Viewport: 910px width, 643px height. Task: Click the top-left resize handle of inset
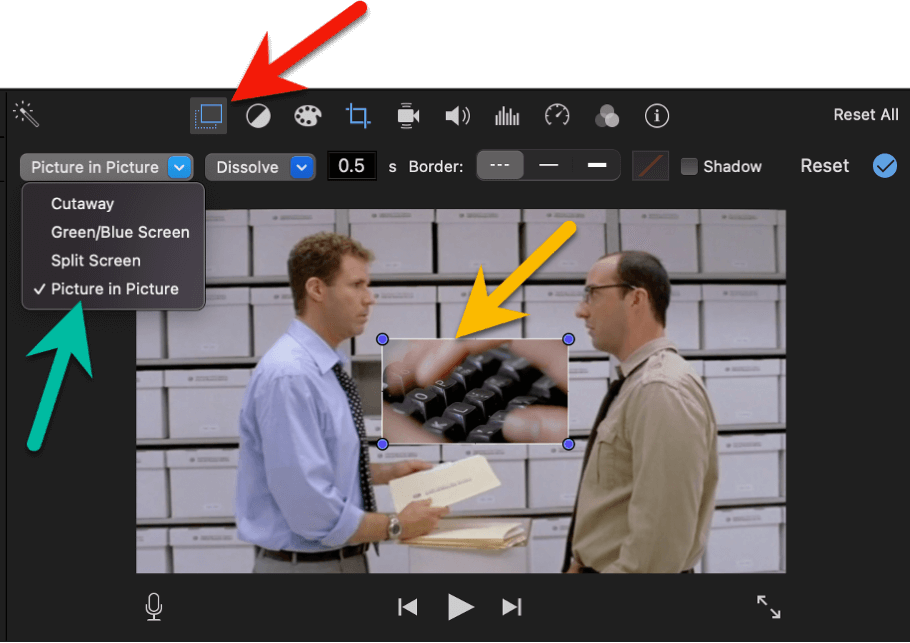[x=382, y=339]
